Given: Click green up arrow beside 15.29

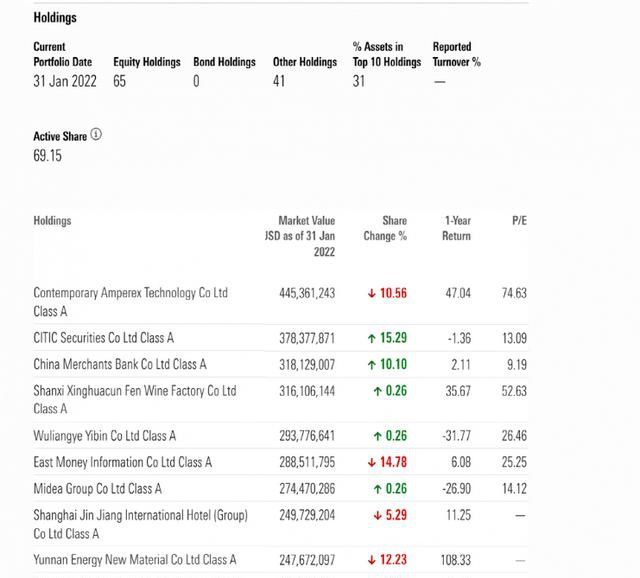Looking at the screenshot, I should (x=371, y=338).
